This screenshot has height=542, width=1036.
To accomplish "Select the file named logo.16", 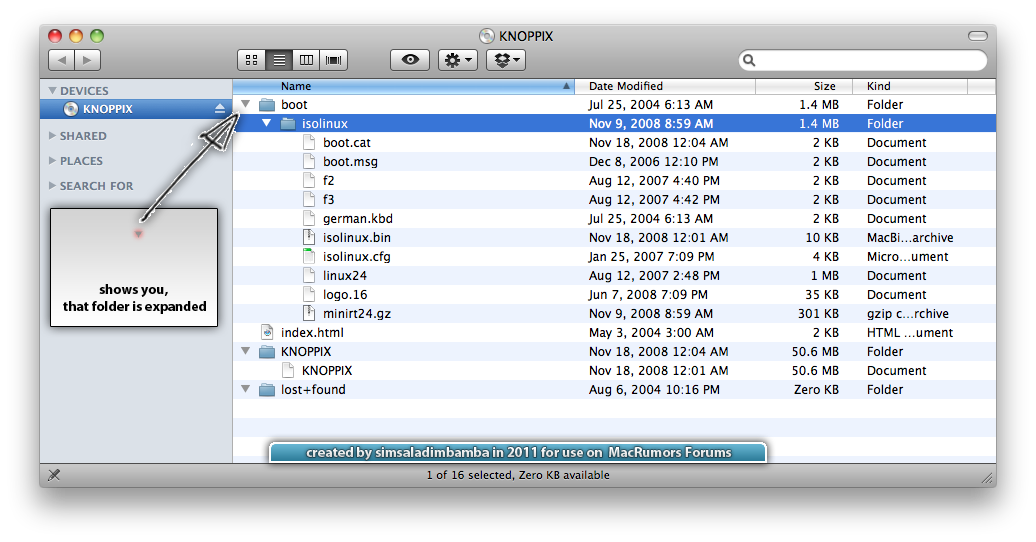I will 345,295.
